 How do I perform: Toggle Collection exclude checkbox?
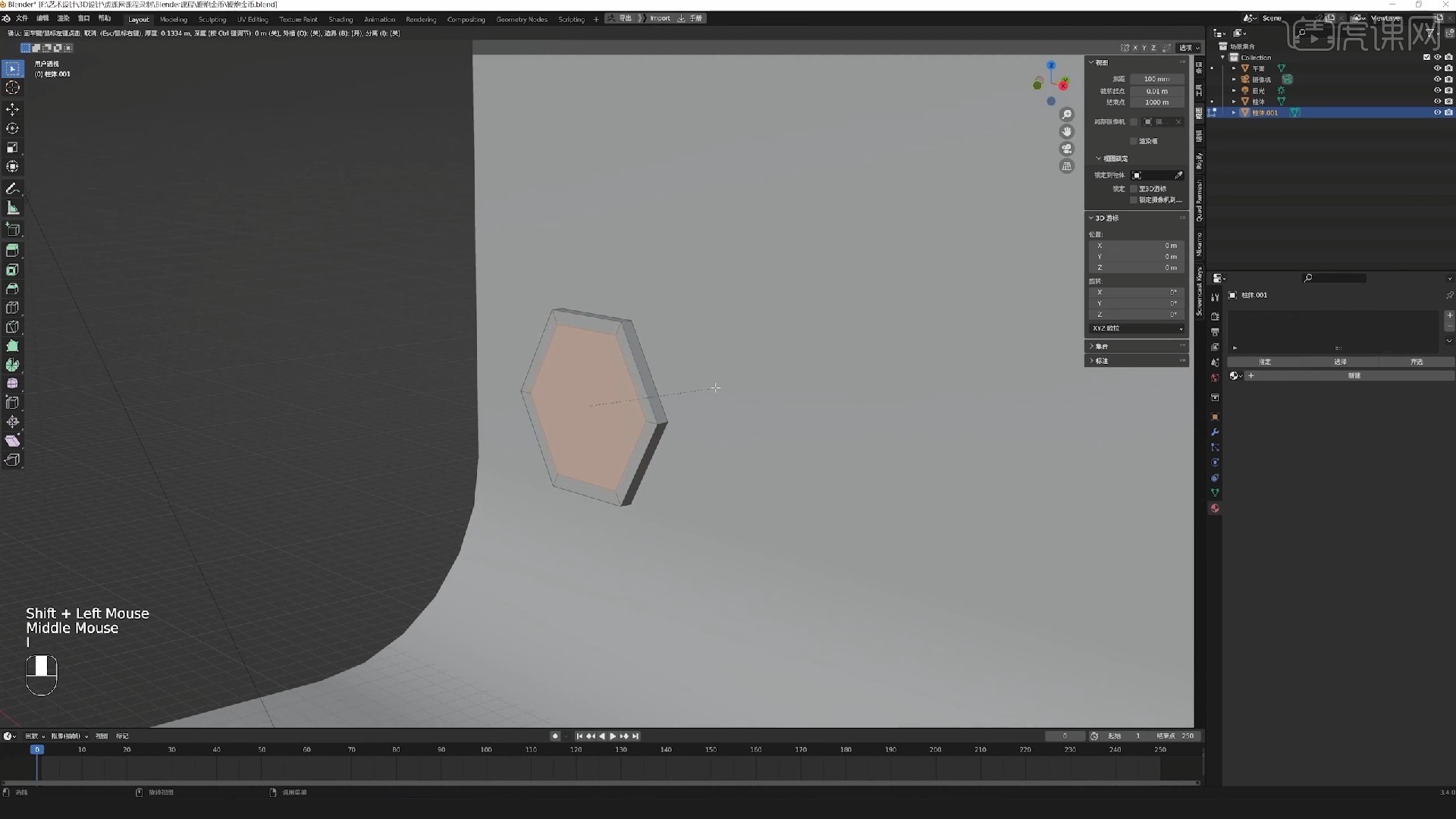point(1426,58)
